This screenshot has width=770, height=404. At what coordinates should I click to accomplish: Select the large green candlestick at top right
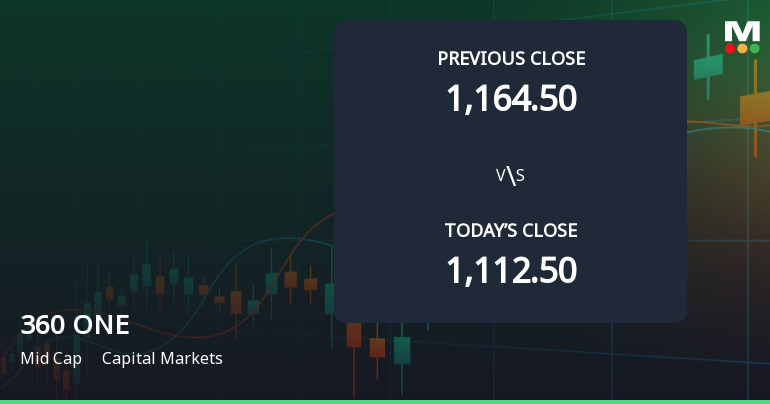708,67
